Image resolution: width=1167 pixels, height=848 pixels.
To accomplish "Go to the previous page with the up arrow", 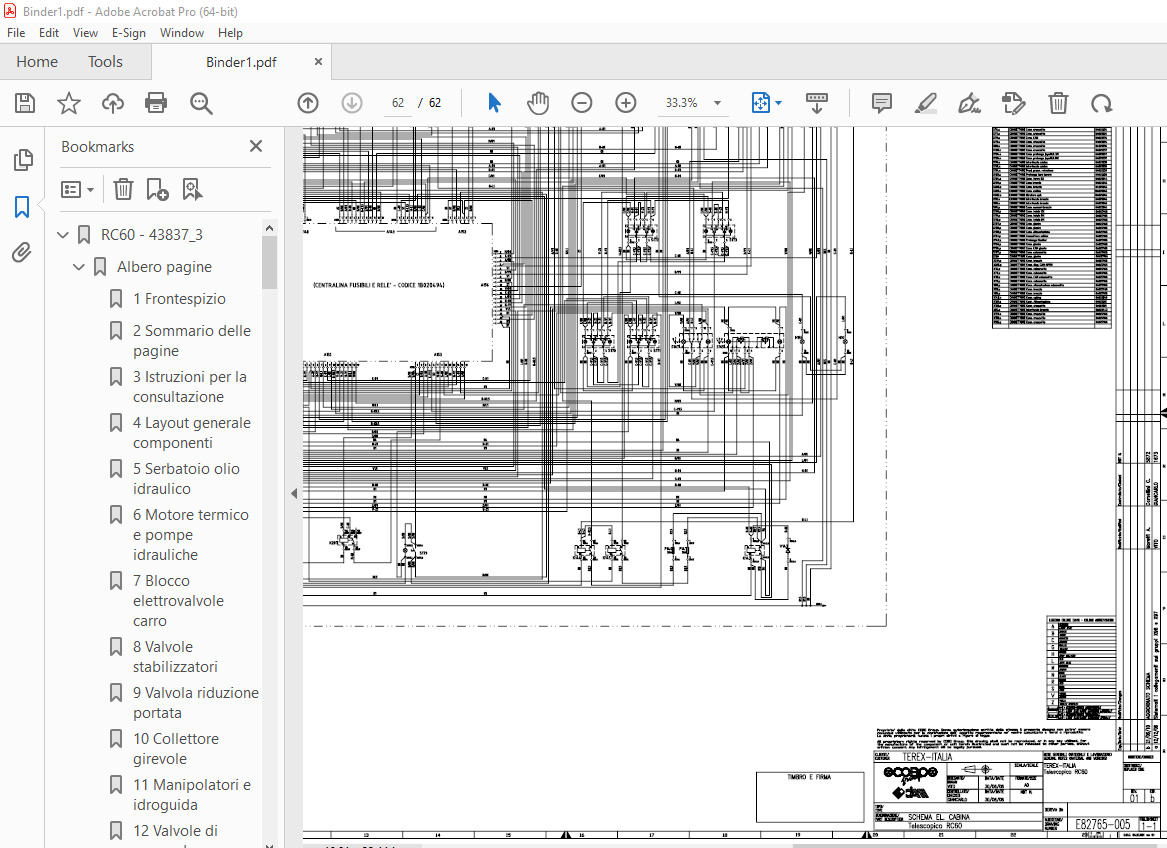I will (307, 103).
